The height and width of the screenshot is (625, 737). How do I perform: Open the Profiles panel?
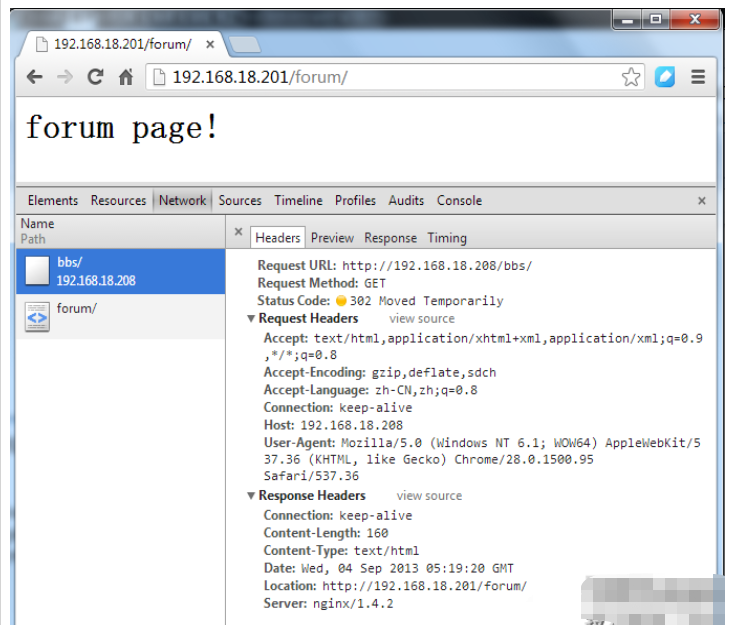point(355,201)
